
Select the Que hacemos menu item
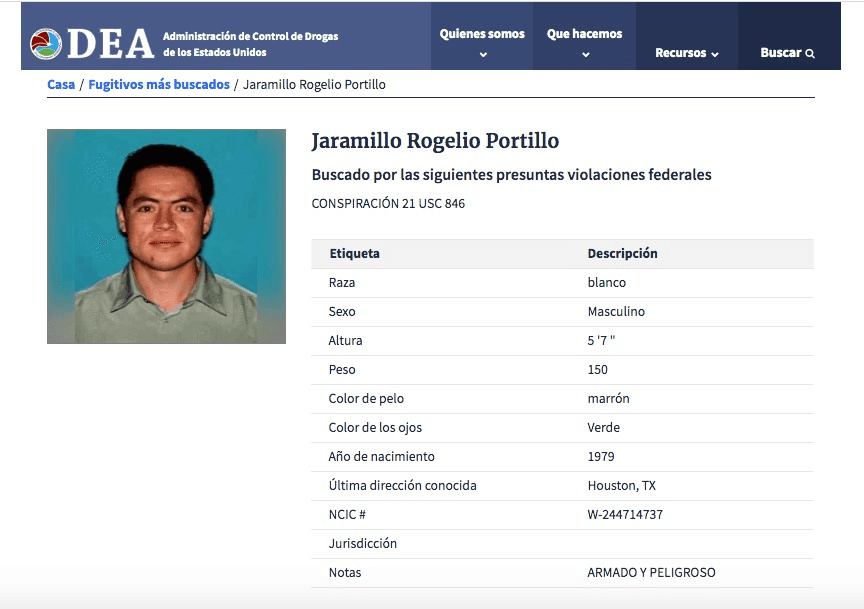(x=584, y=32)
